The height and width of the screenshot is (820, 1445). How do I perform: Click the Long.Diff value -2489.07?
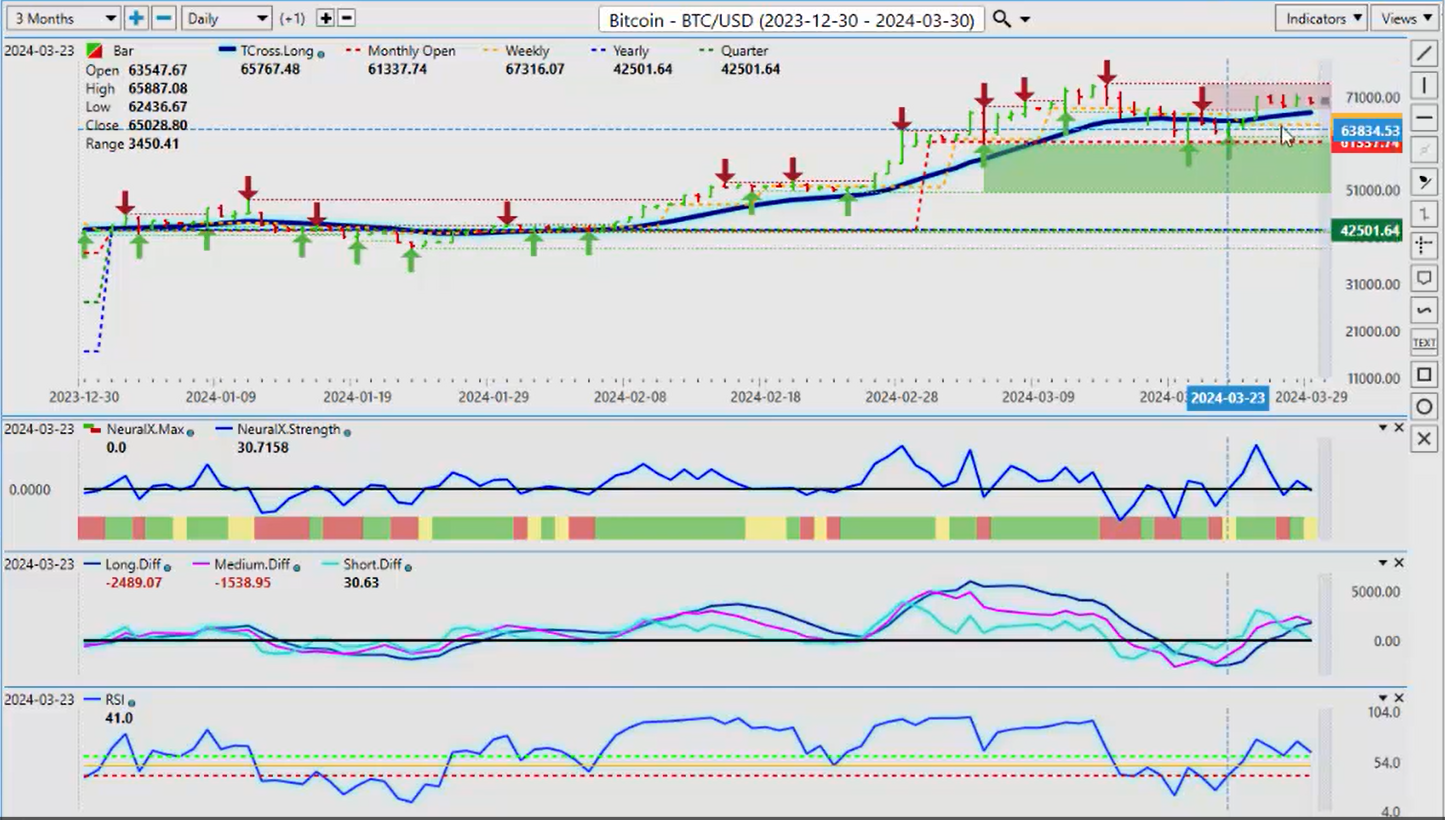click(x=136, y=583)
